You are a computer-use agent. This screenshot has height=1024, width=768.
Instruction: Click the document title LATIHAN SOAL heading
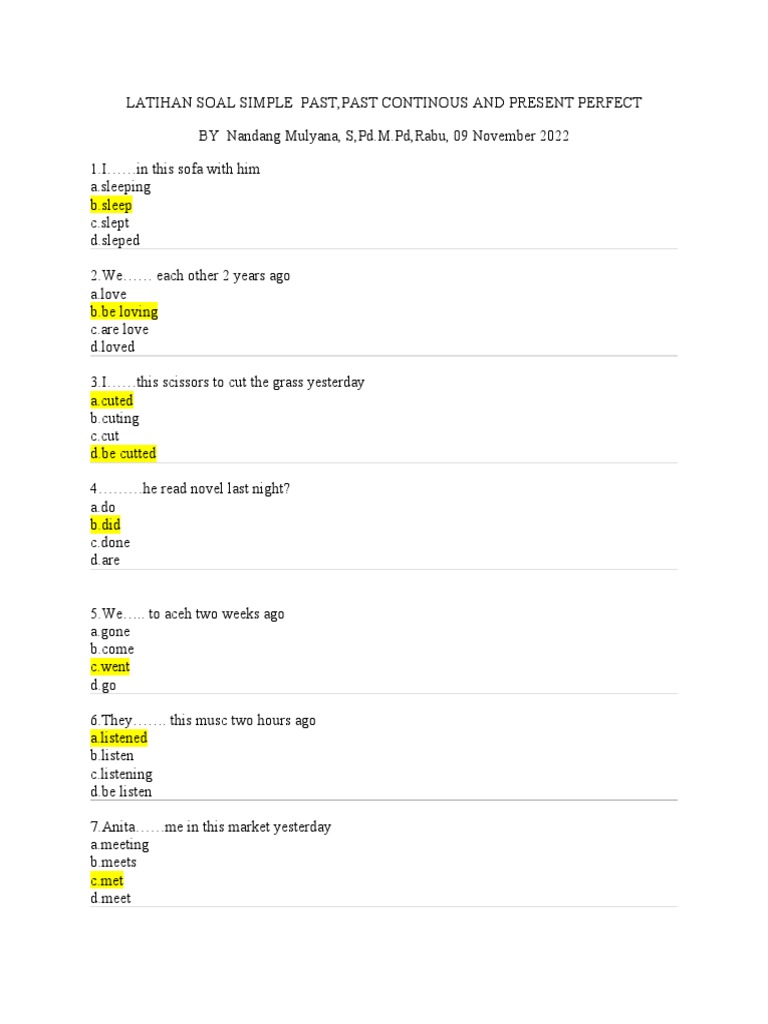point(384,103)
